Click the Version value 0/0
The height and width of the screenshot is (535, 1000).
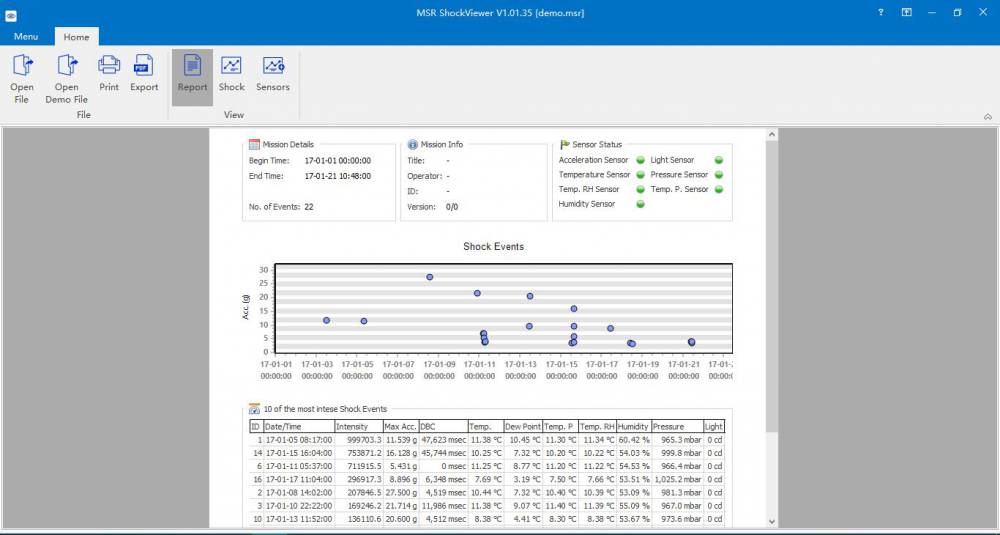452,207
